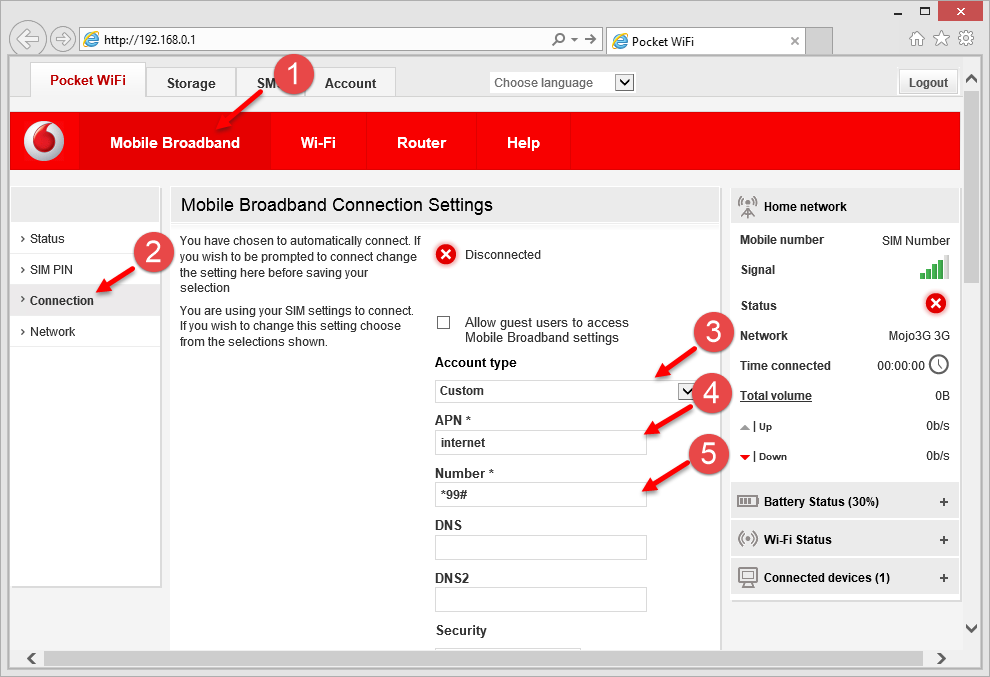Click the search magnifier in address bar
The image size is (990, 677).
[558, 39]
